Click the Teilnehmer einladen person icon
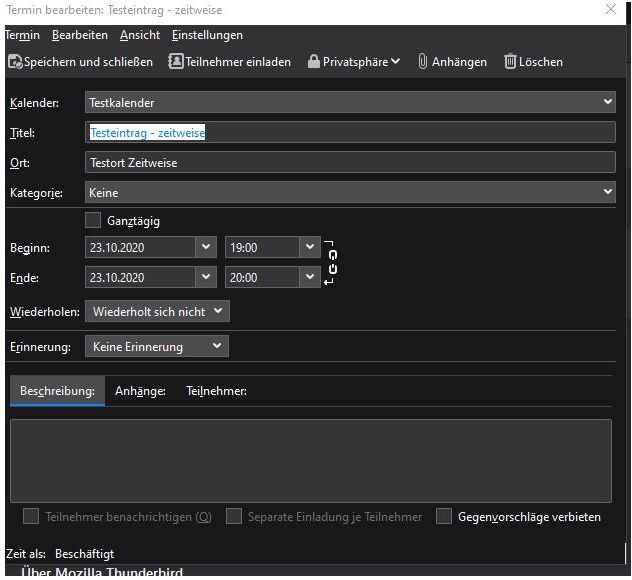 click(176, 61)
